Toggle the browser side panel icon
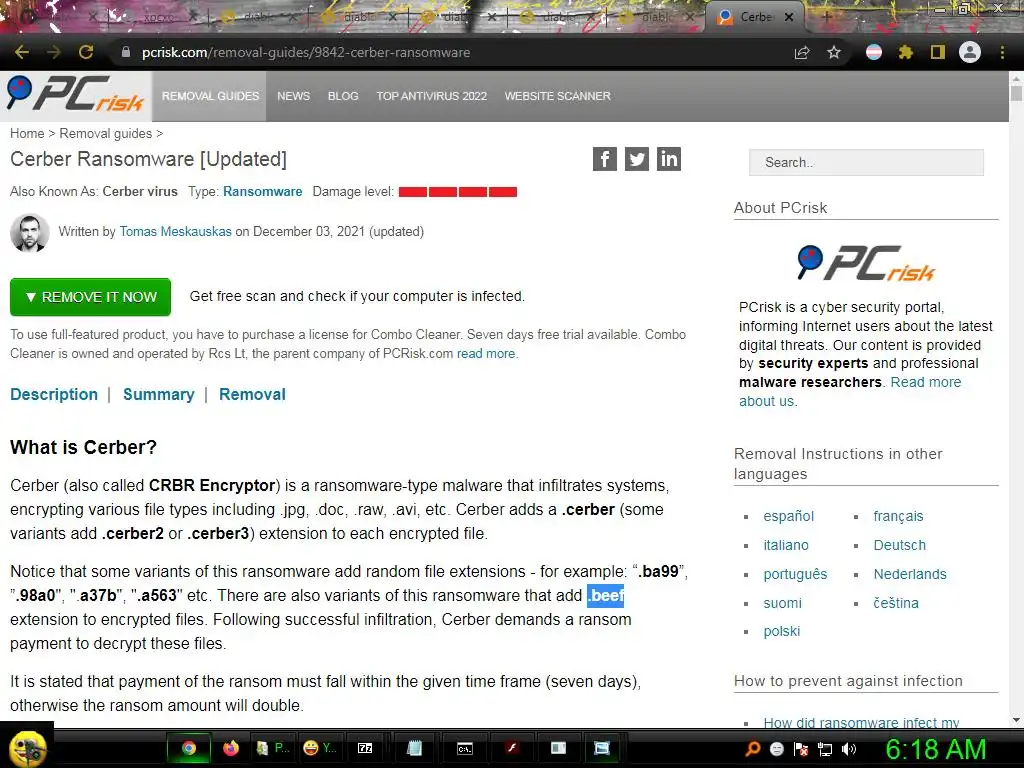The image size is (1024, 768). [x=938, y=52]
